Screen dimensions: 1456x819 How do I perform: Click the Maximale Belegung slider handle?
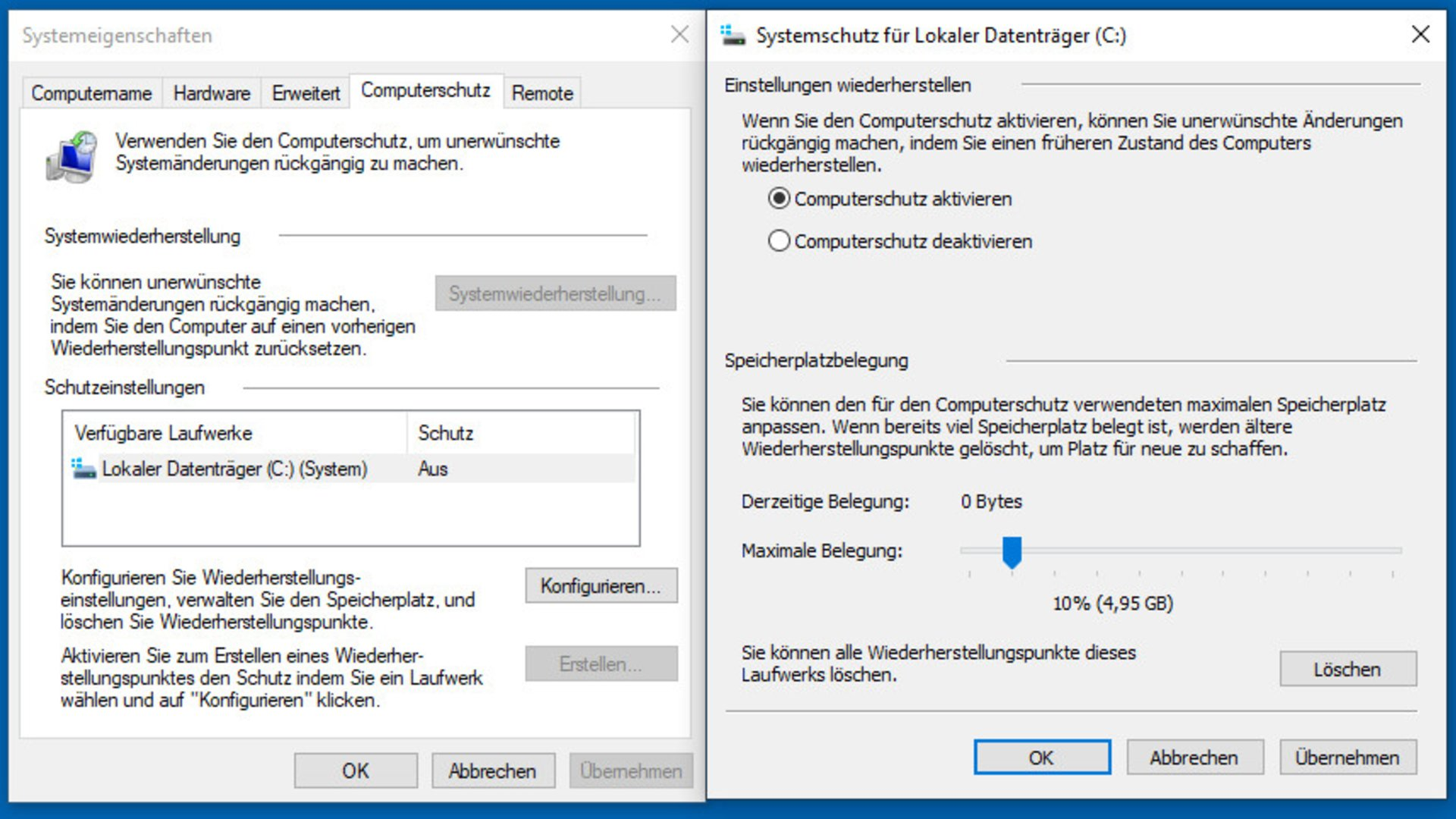coord(1012,552)
